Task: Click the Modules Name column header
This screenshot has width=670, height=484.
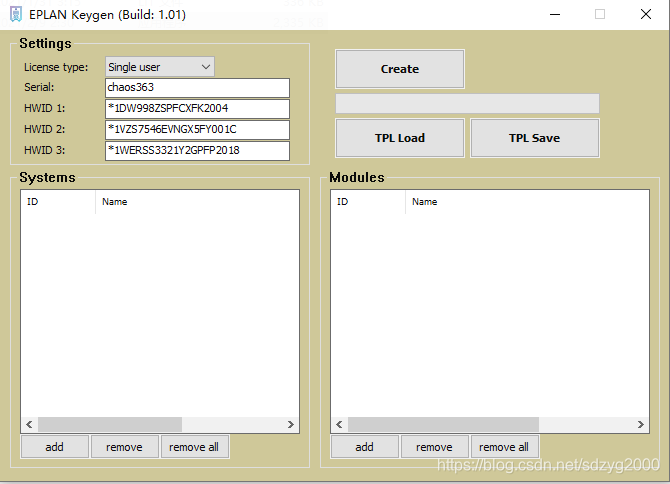Action: pyautogui.click(x=506, y=202)
